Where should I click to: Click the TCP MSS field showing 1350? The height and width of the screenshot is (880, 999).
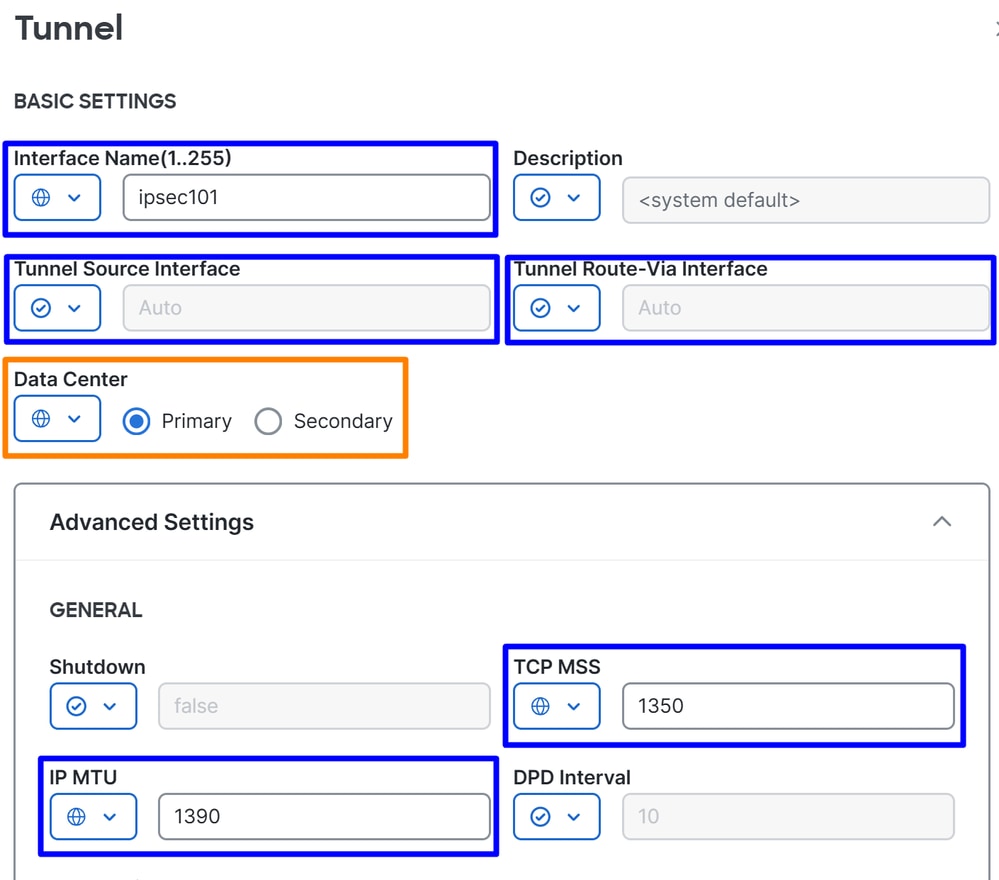787,706
